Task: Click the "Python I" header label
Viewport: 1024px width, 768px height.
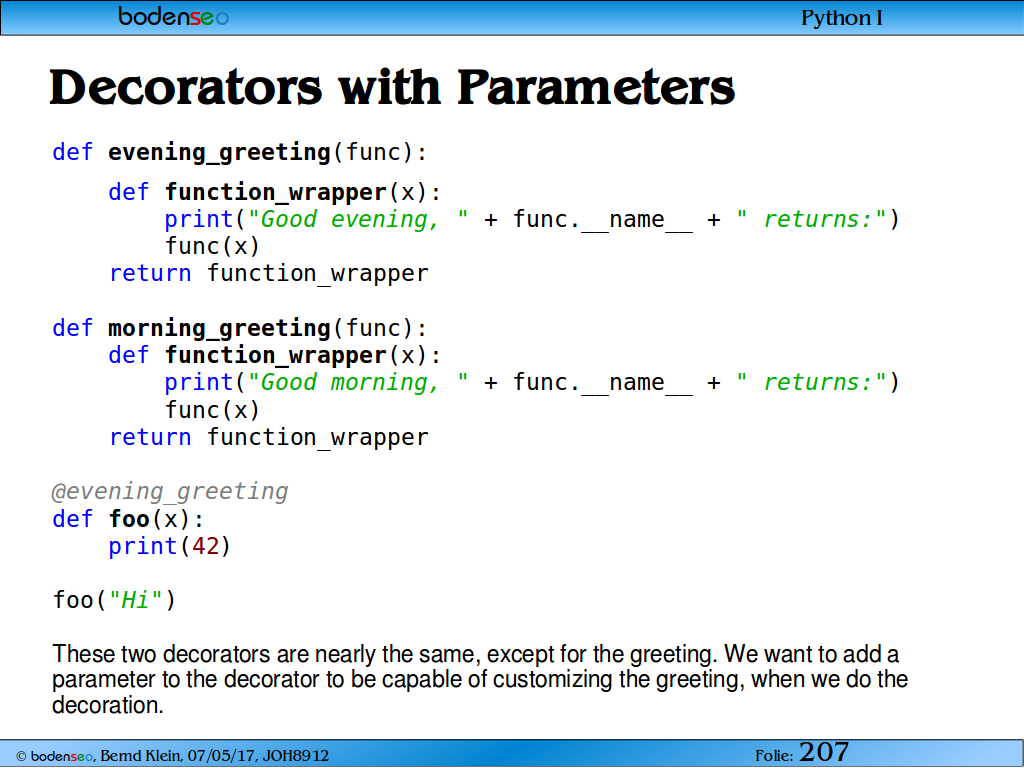Action: click(841, 18)
